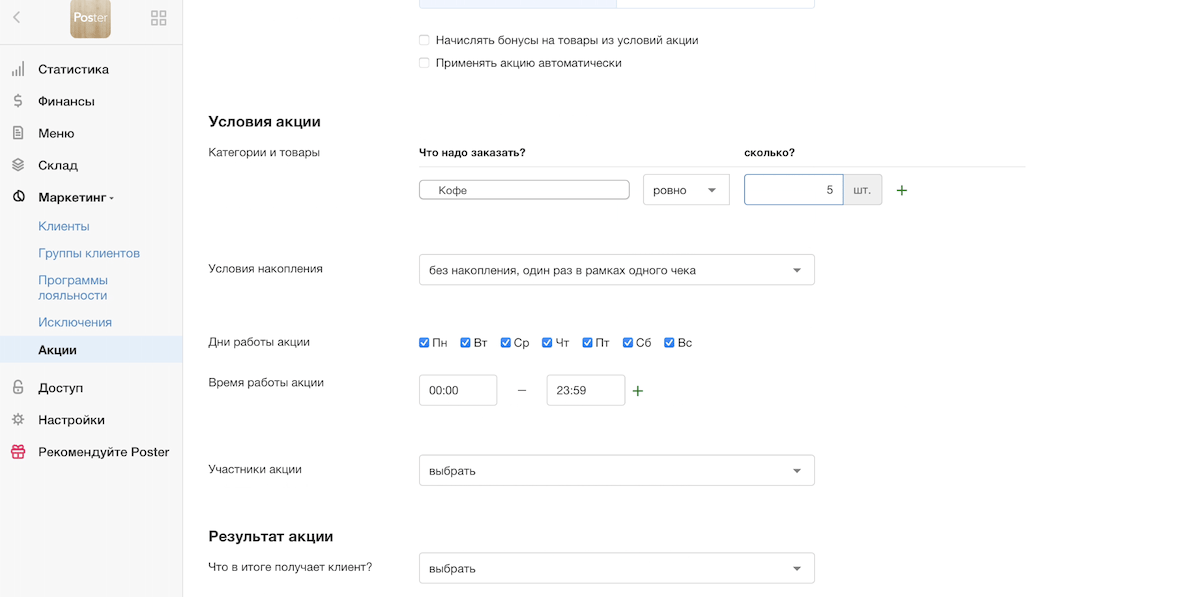Toggle Применять акцию автоматически checkbox
The height and width of the screenshot is (597, 1200).
pyautogui.click(x=424, y=63)
